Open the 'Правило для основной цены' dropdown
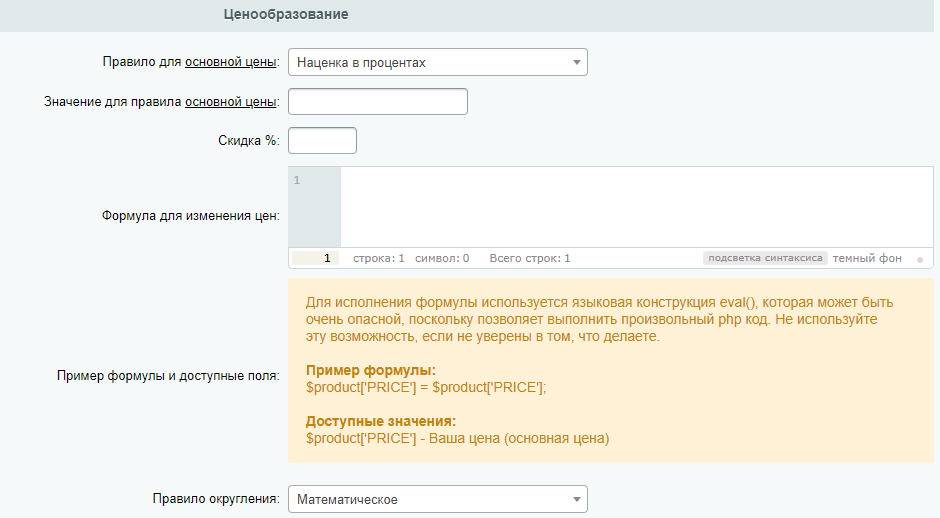 tap(438, 62)
